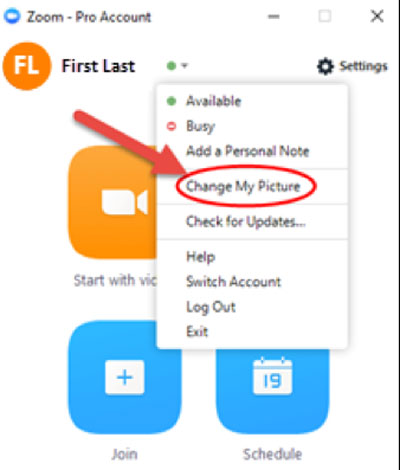Click the red Busy status icon
400x470 pixels.
pos(171,126)
